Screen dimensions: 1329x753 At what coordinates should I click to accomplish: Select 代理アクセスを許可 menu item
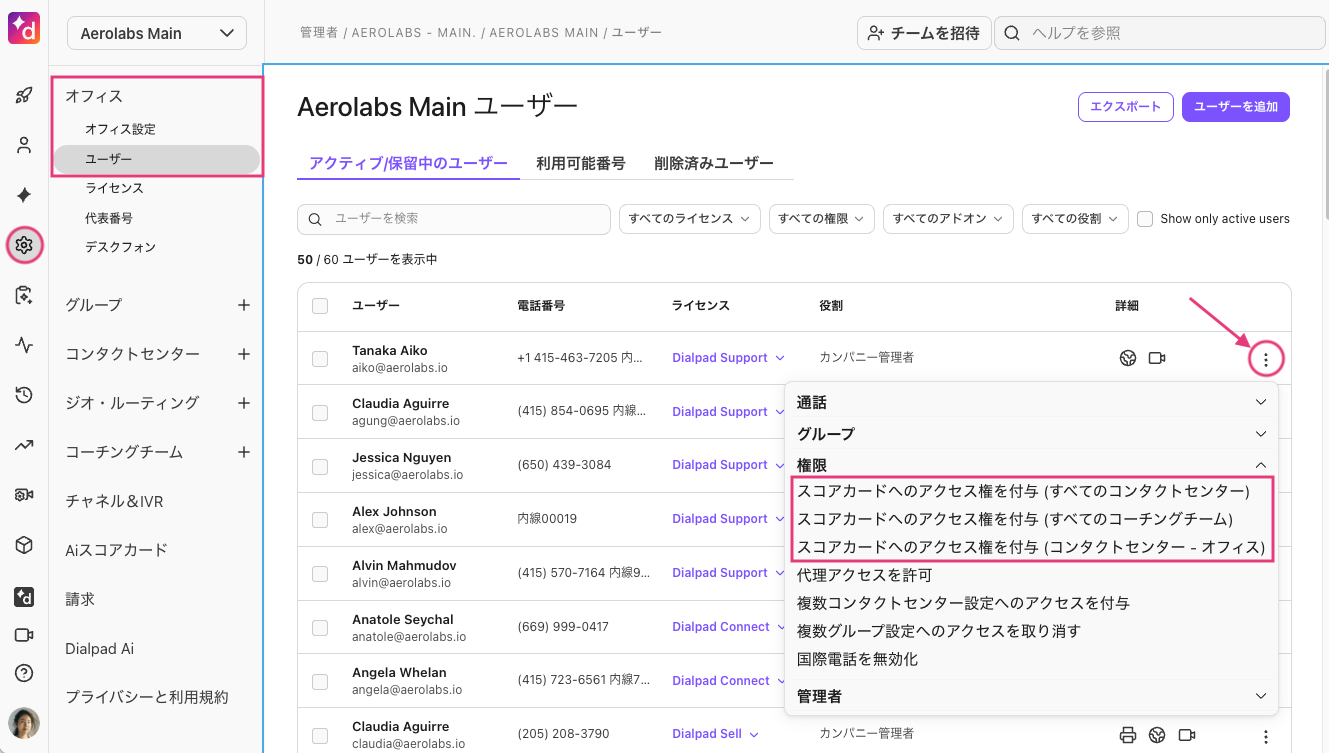[x=865, y=575]
